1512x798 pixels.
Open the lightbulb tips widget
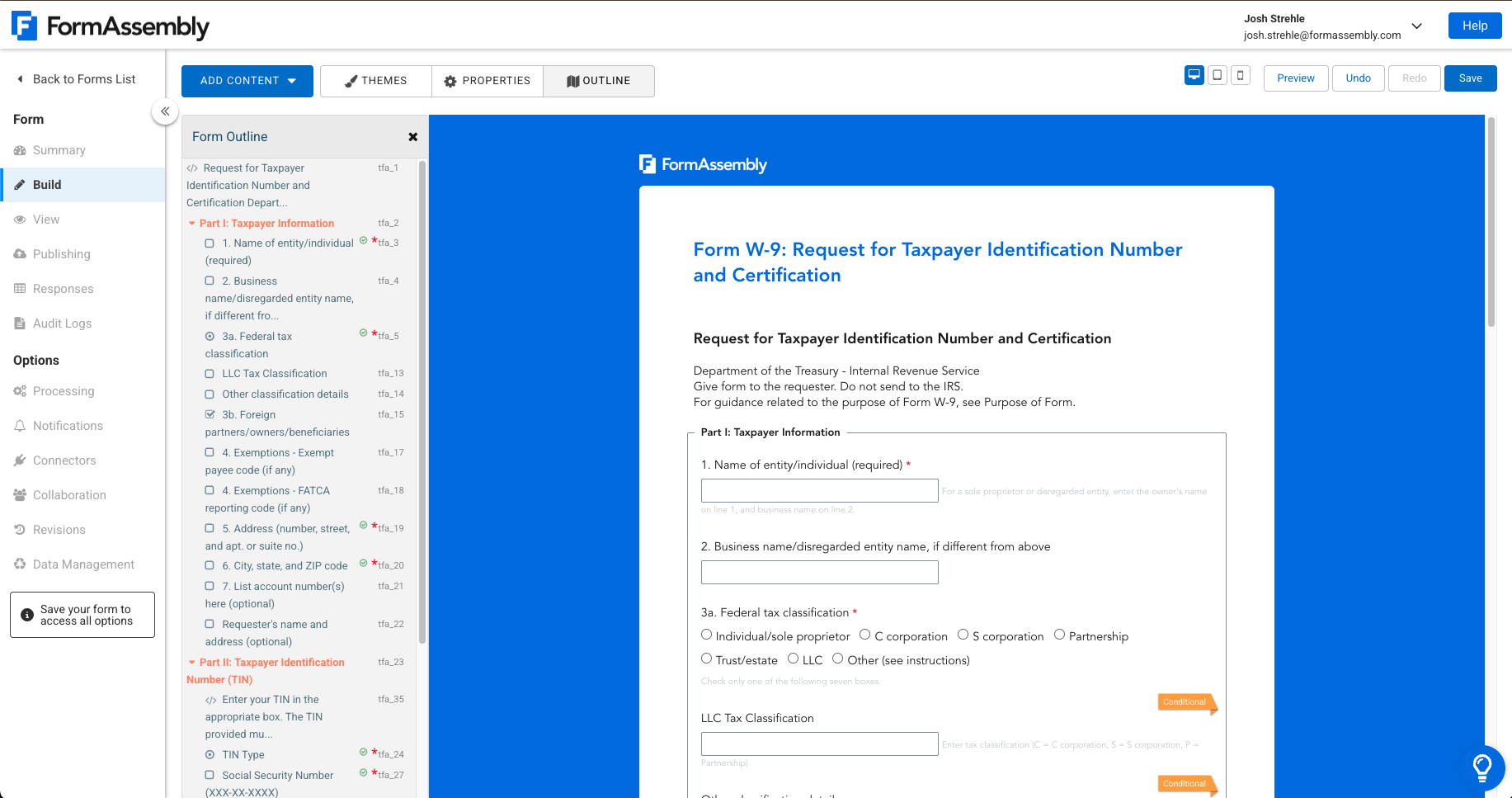point(1482,768)
